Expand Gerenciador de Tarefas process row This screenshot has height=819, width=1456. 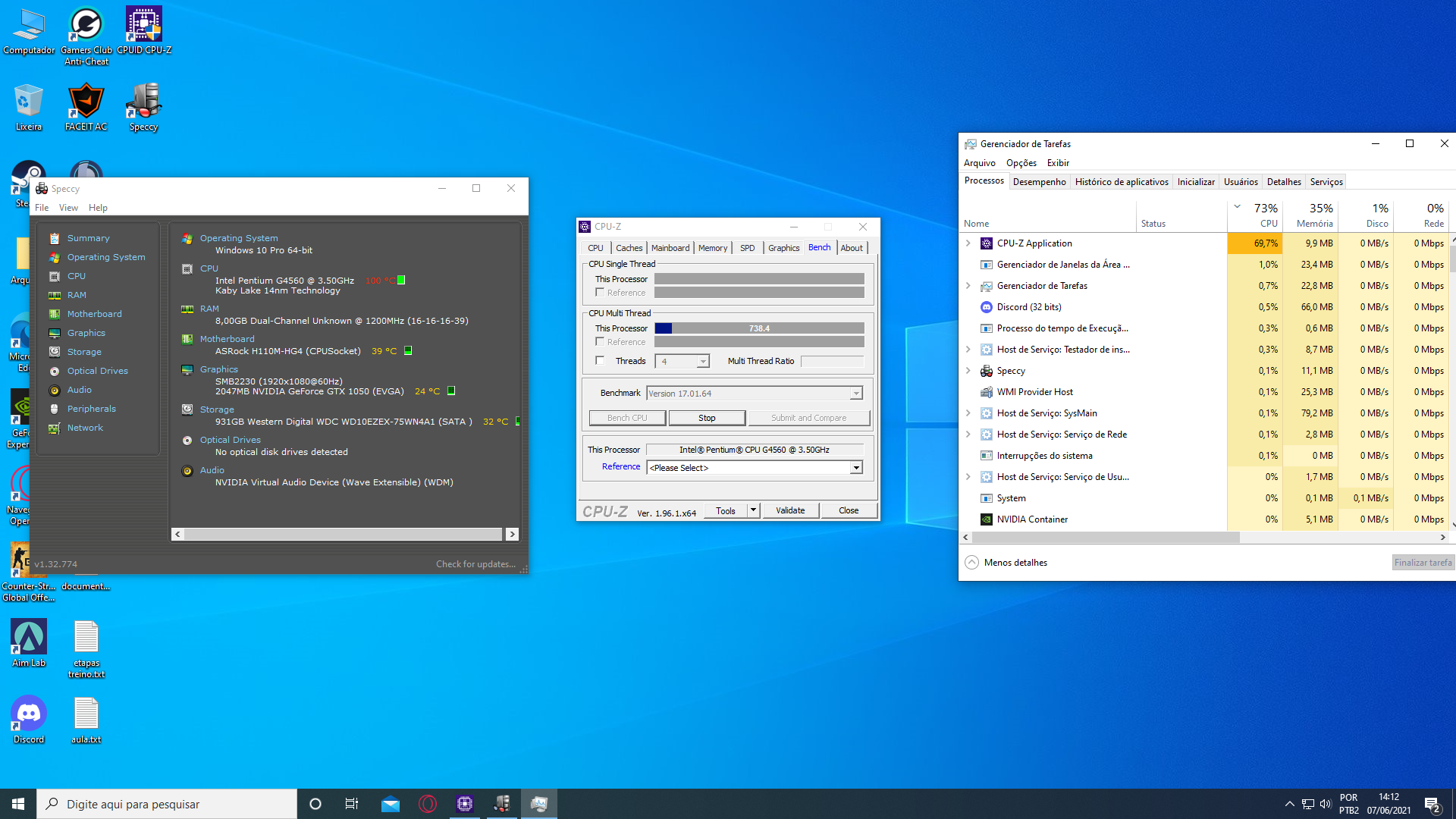point(968,286)
